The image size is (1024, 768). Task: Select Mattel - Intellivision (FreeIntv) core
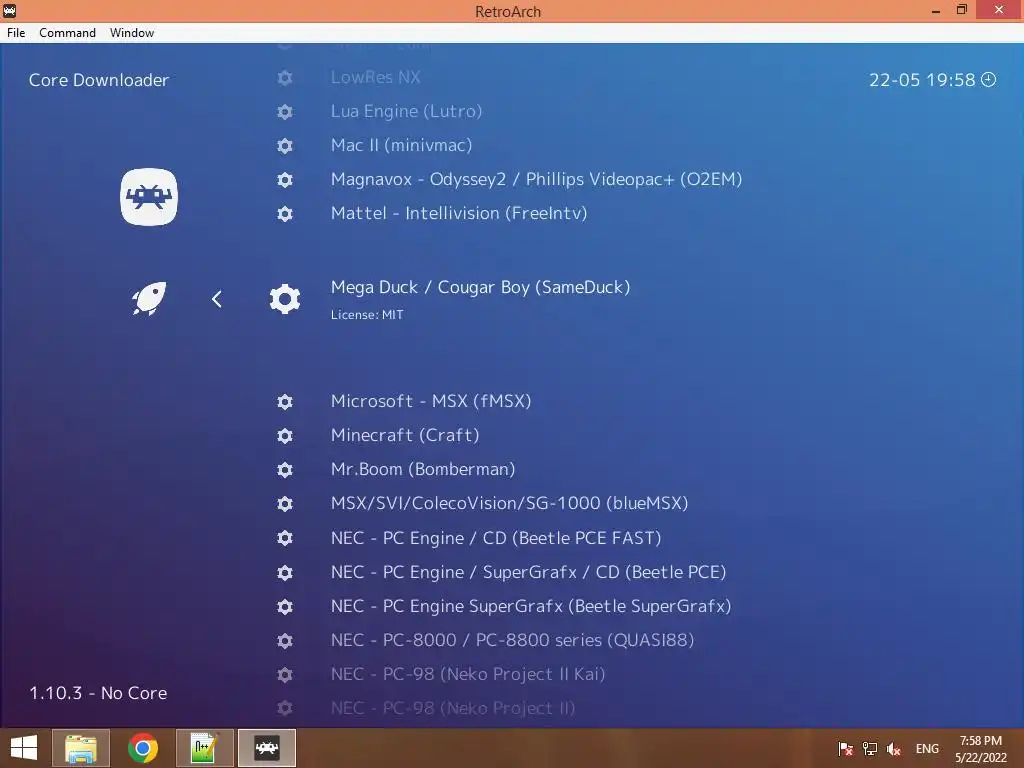[x=458, y=214]
